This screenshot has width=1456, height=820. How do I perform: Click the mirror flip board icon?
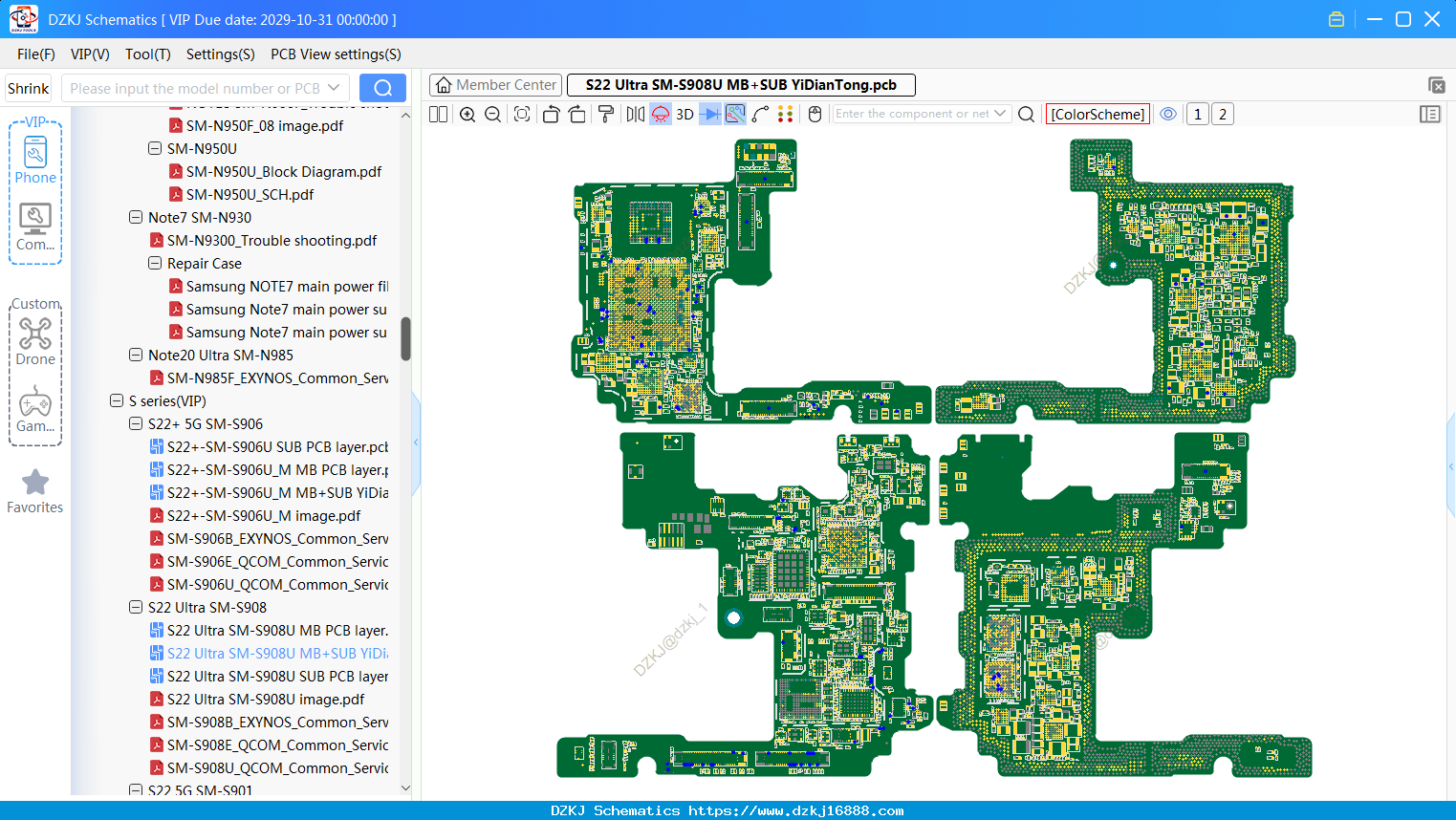coord(635,114)
